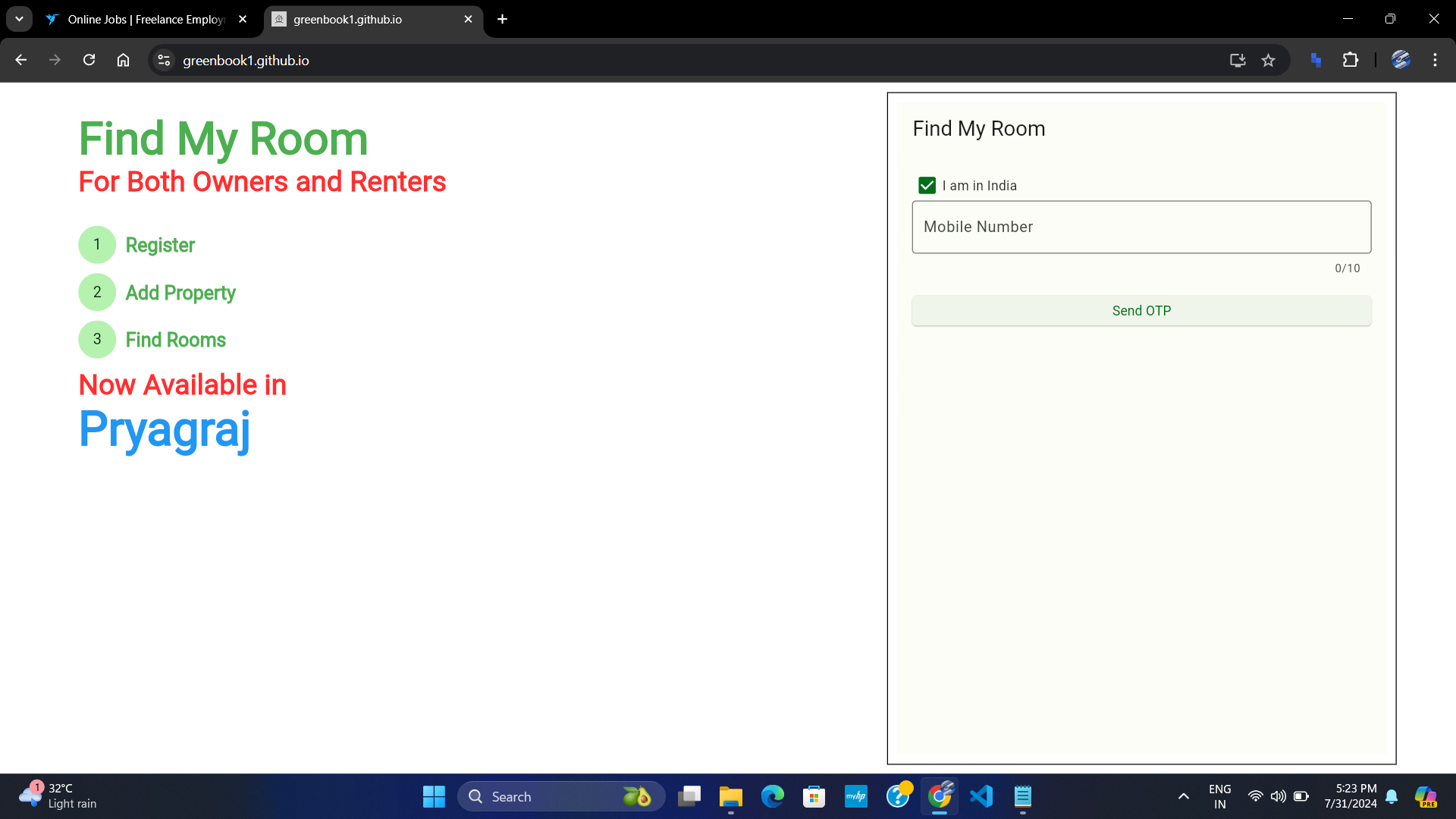This screenshot has height=819, width=1456.
Task: Switch to the Online Jobs Freelance tab
Action: tap(144, 19)
